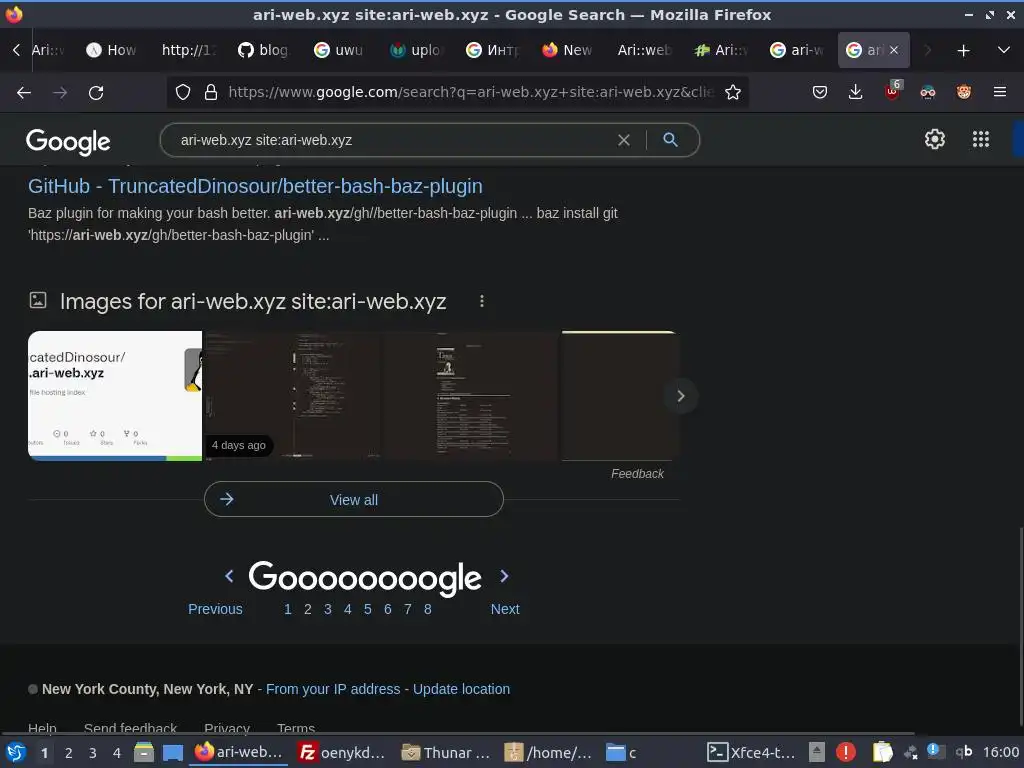Open the TruncatedDinosour ari-web.xyz image thumbnail
Viewport: 1024px width, 768px height.
[115, 396]
